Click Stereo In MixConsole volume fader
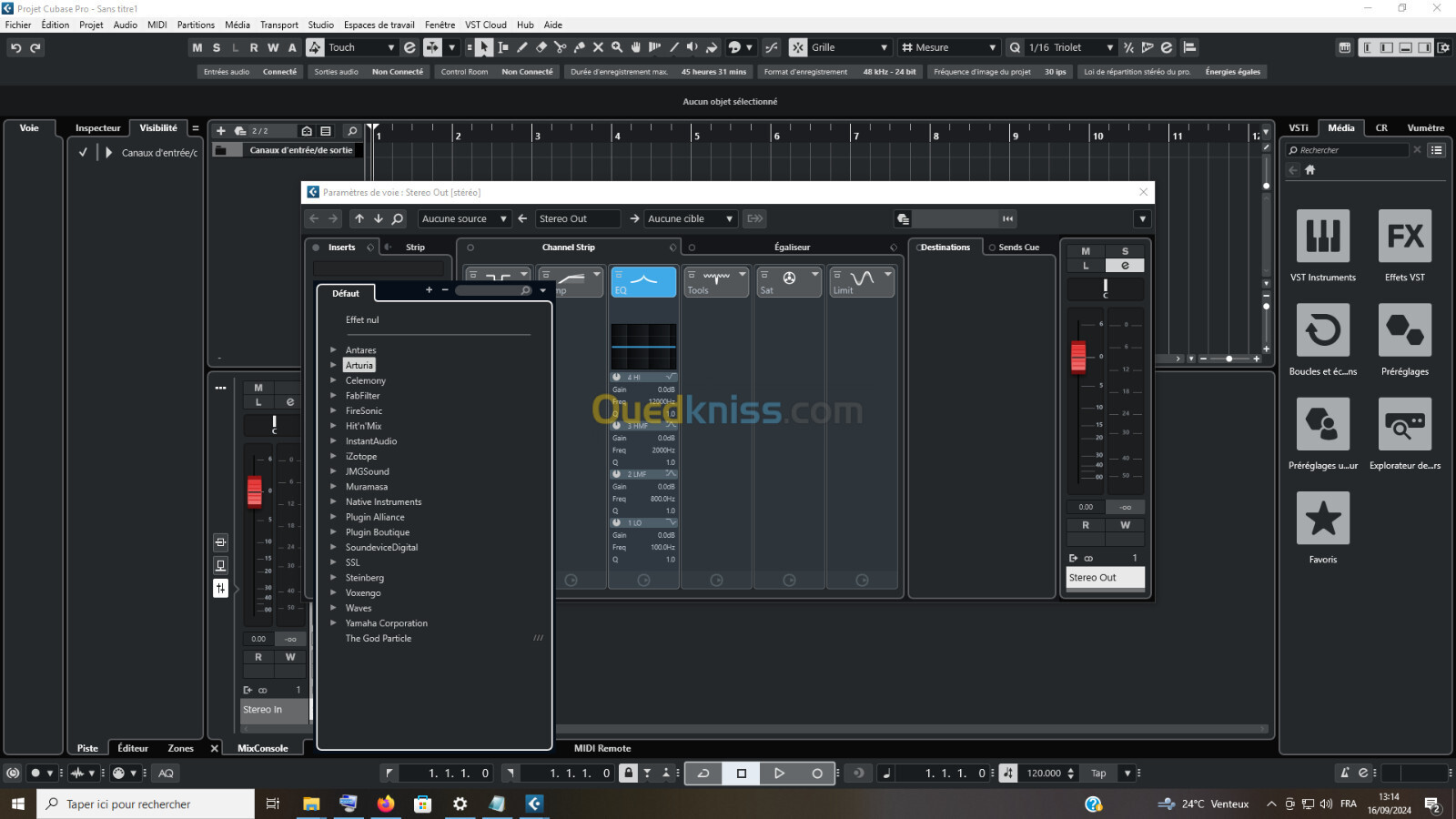The image size is (1456, 819). tap(255, 491)
